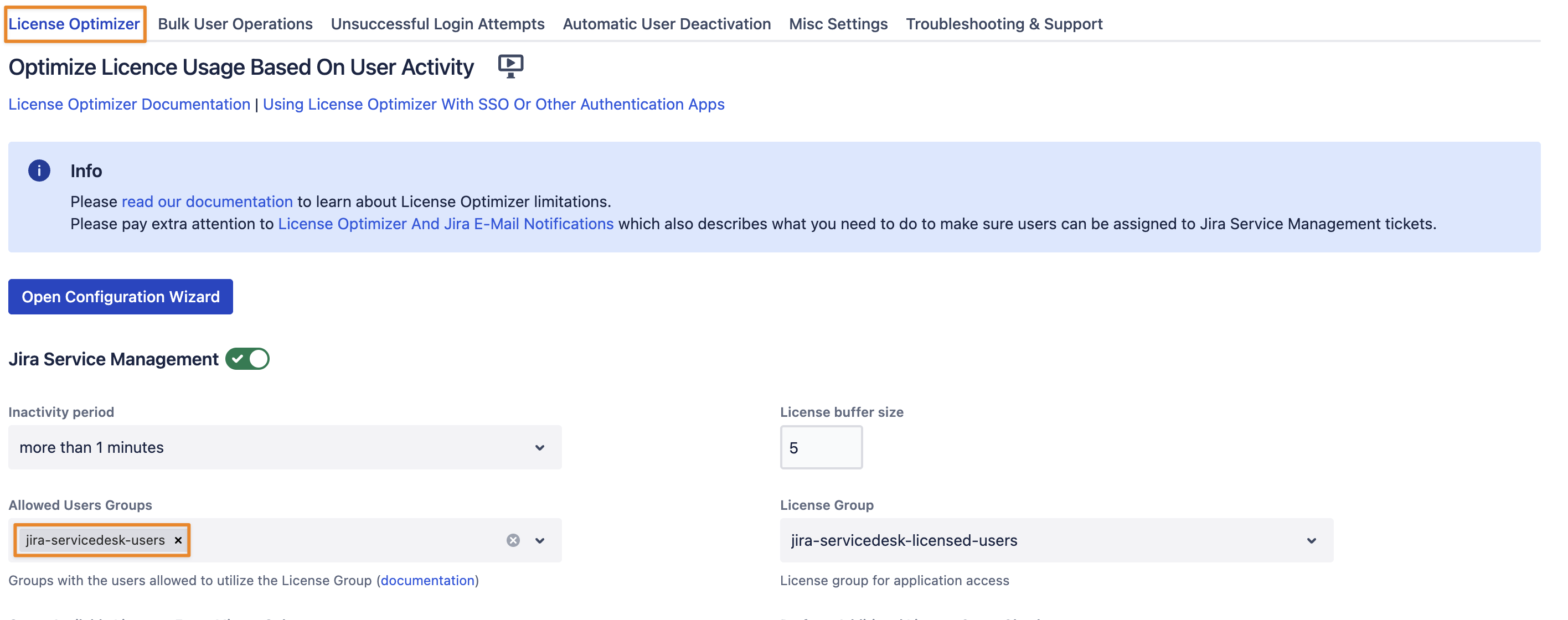
Task: Open the Misc Settings tab
Action: coord(838,24)
